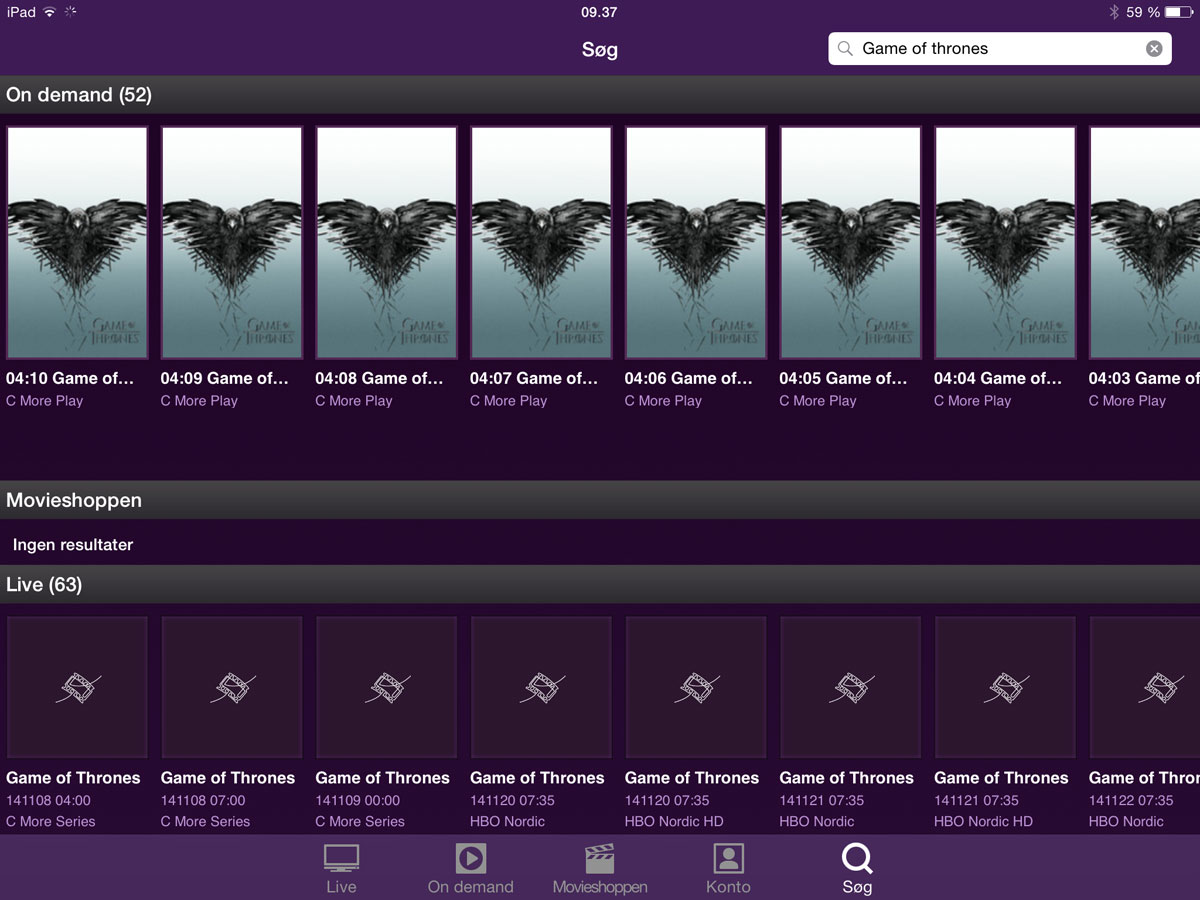Open poster for 04:08 Game of Thrones
This screenshot has height=900, width=1200.
(387, 242)
